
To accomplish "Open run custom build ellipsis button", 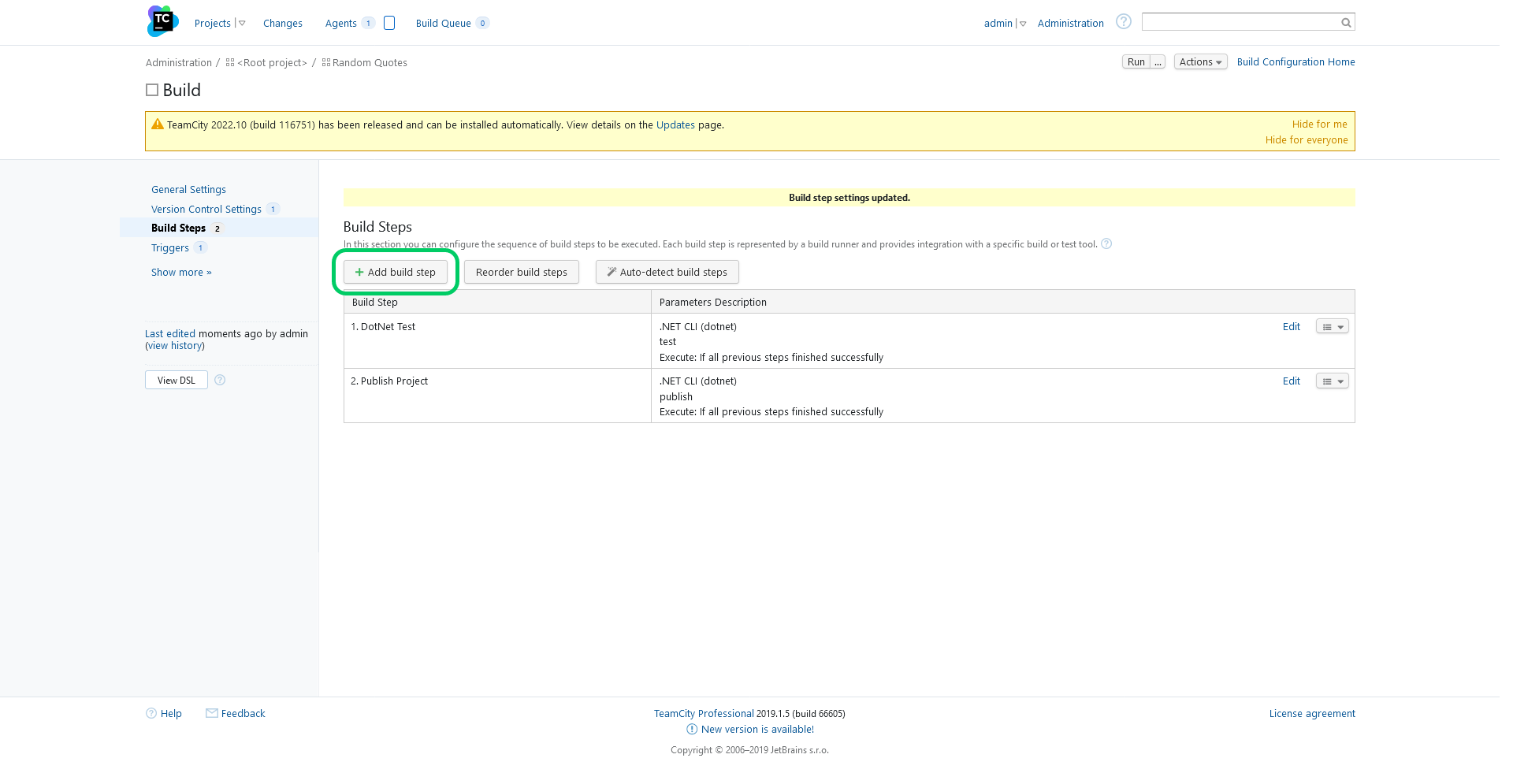I will [x=1158, y=62].
